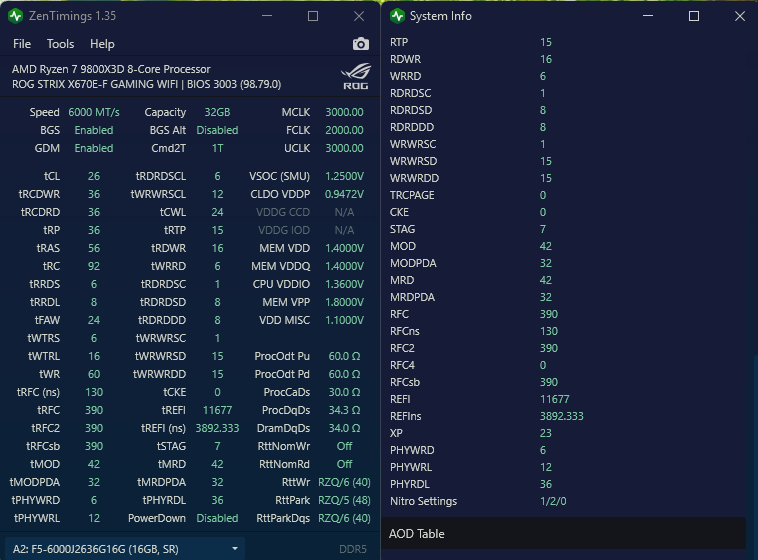Maximize the ZenTimings window
The image size is (758, 560).
[312, 16]
